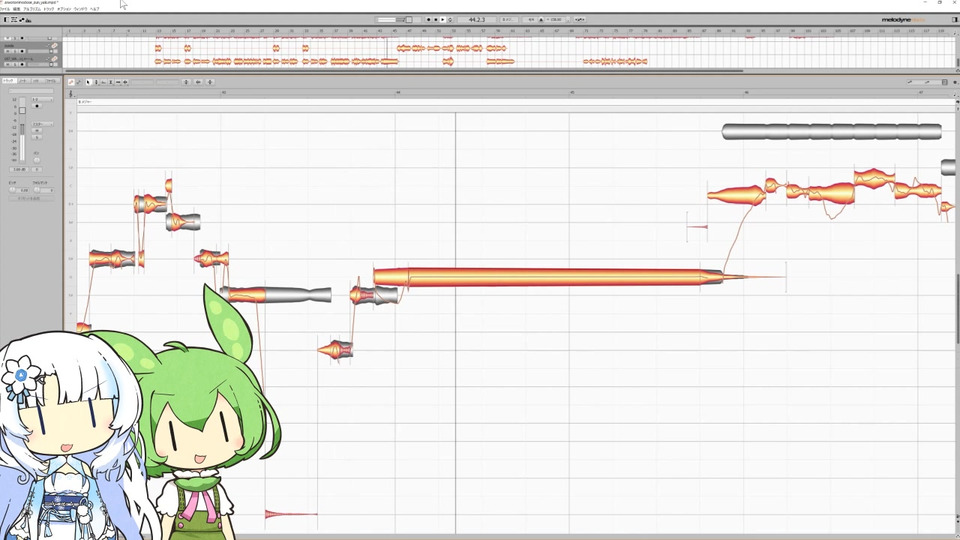Select the Main arrow tool
The height and width of the screenshot is (540, 960).
(88, 82)
